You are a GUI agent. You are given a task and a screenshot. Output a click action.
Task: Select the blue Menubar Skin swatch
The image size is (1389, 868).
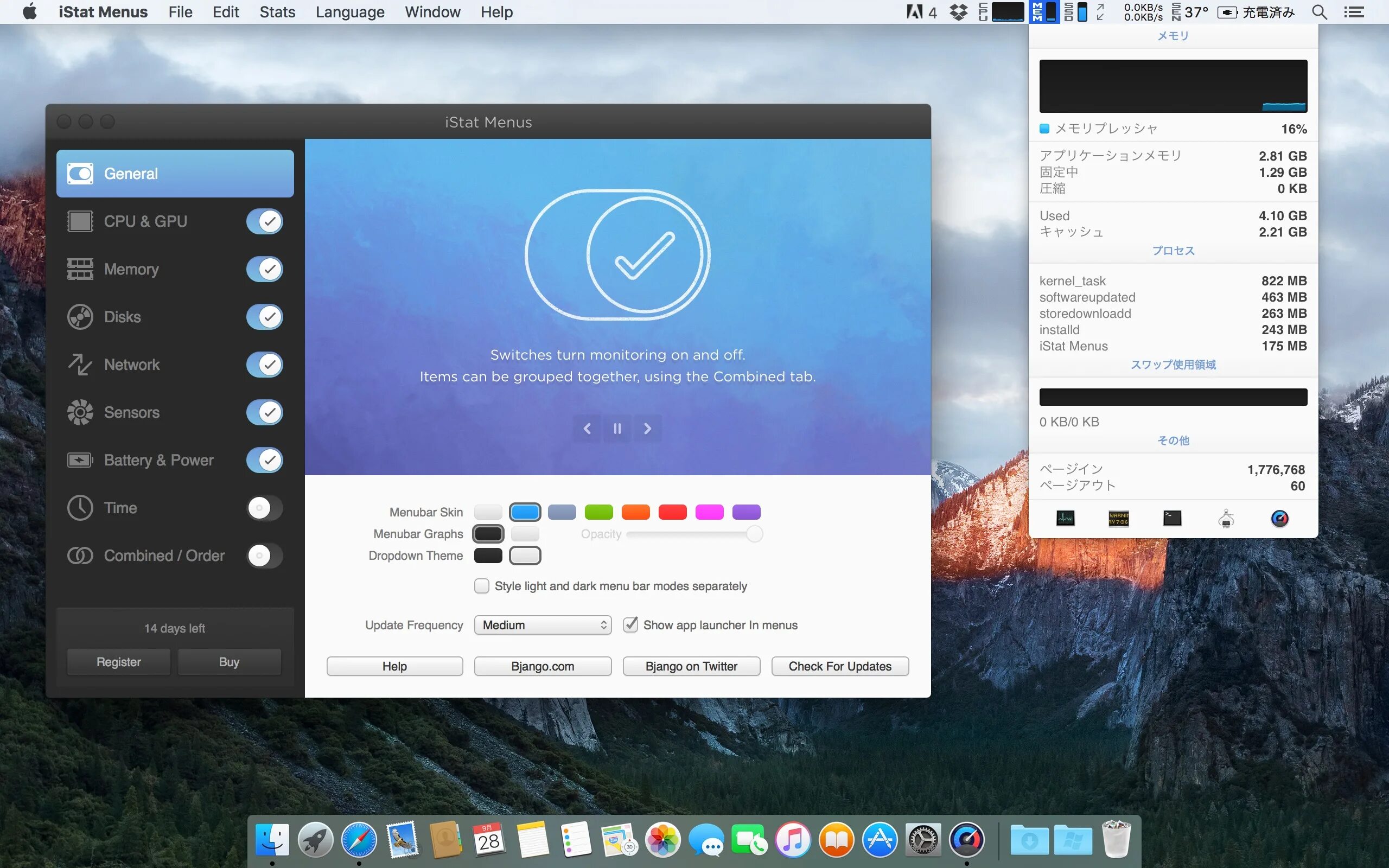point(525,512)
